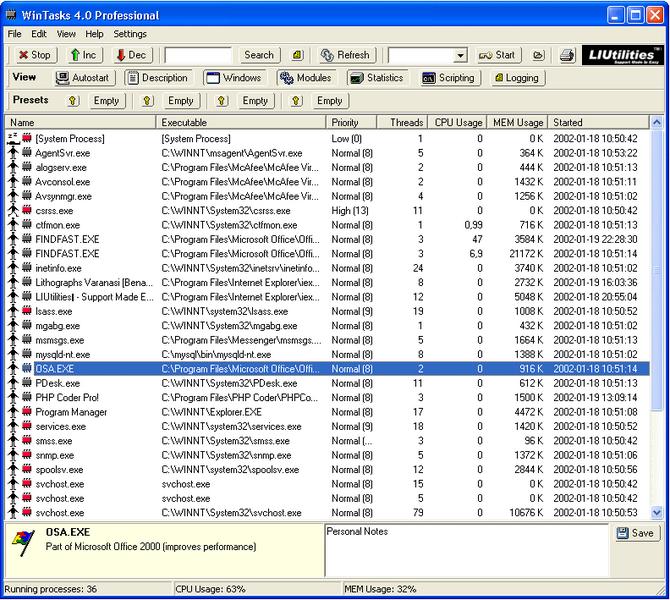Select the PHP Coder Pro! process
Viewport: 670px width, 600px height.
click(67, 398)
